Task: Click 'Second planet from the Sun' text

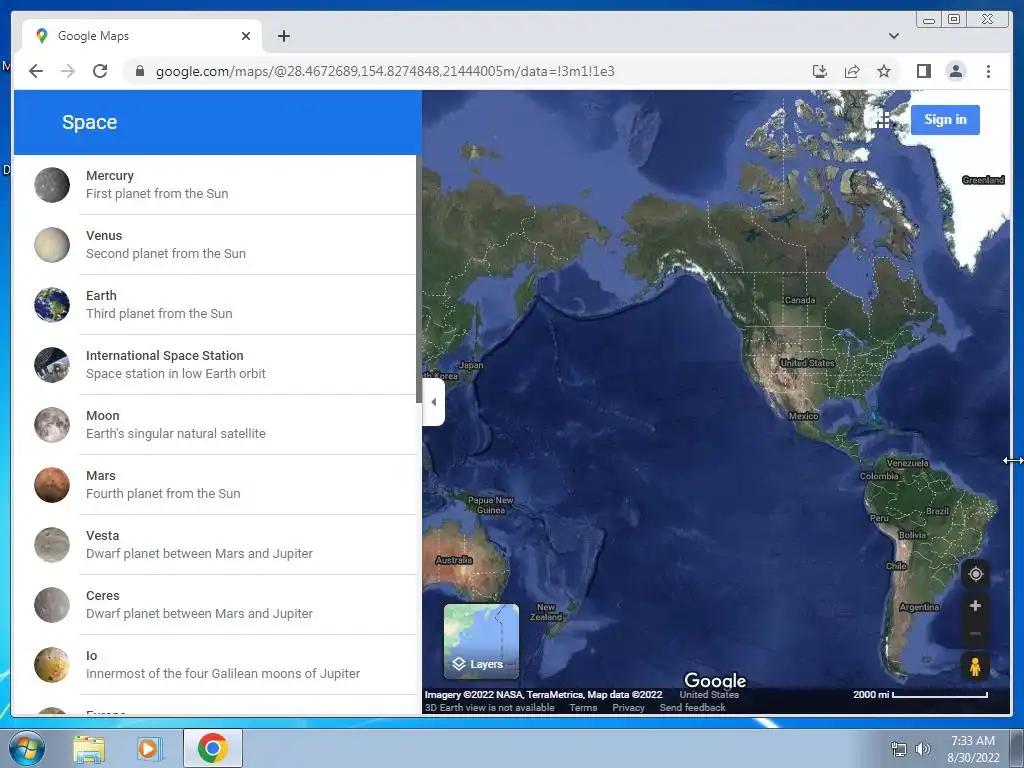Action: (166, 253)
